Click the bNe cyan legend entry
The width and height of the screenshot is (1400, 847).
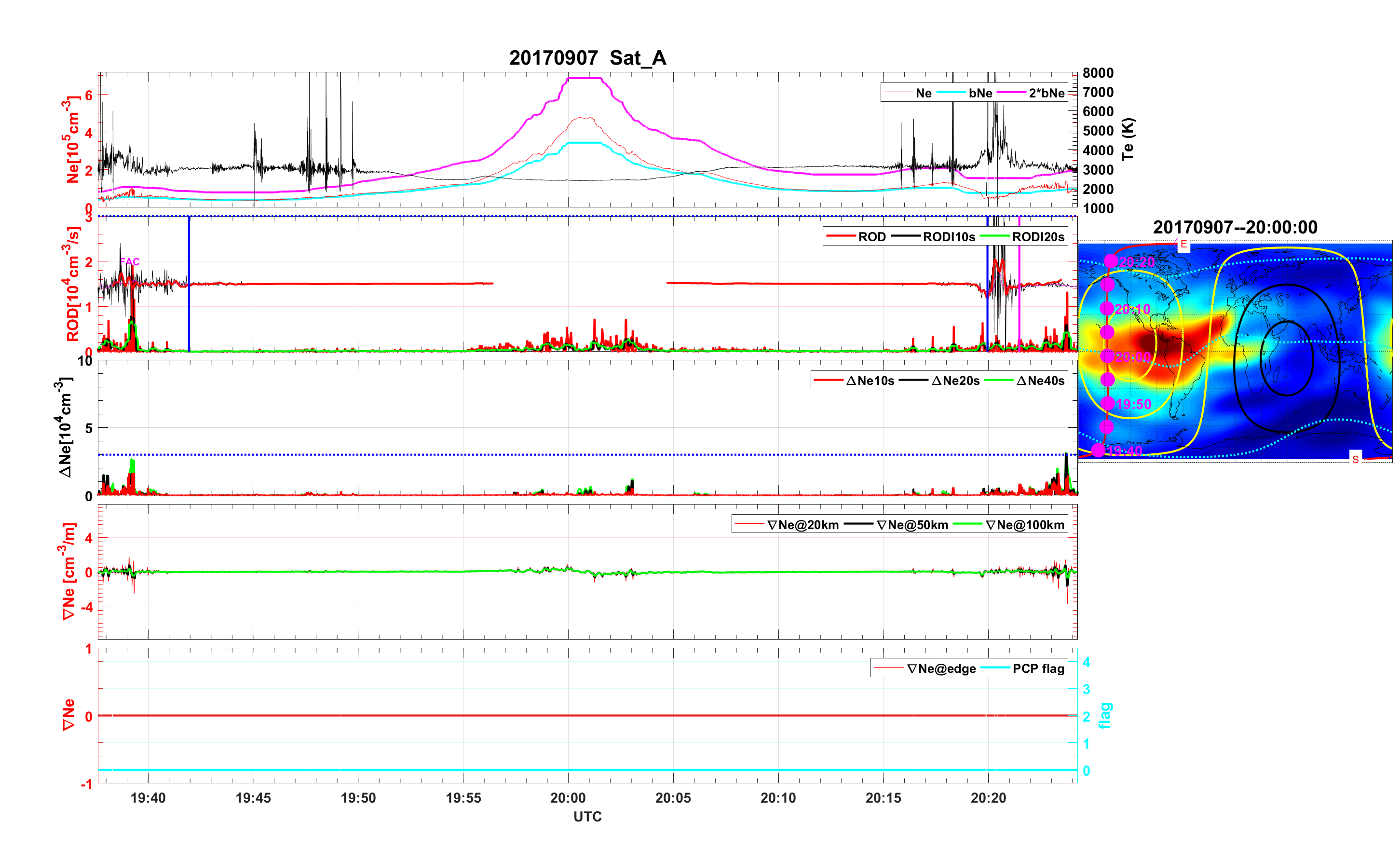(x=980, y=93)
